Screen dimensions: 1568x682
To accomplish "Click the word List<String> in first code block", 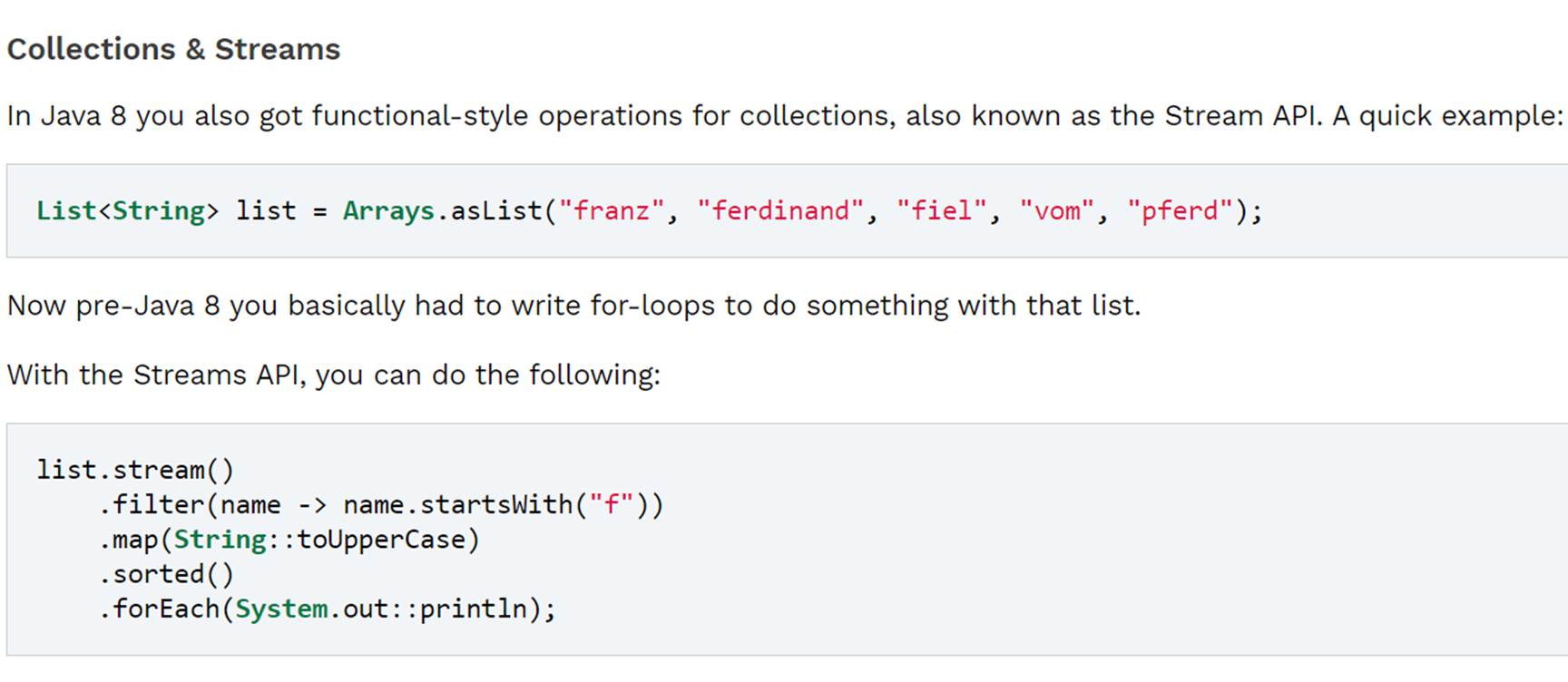I will 128,210.
